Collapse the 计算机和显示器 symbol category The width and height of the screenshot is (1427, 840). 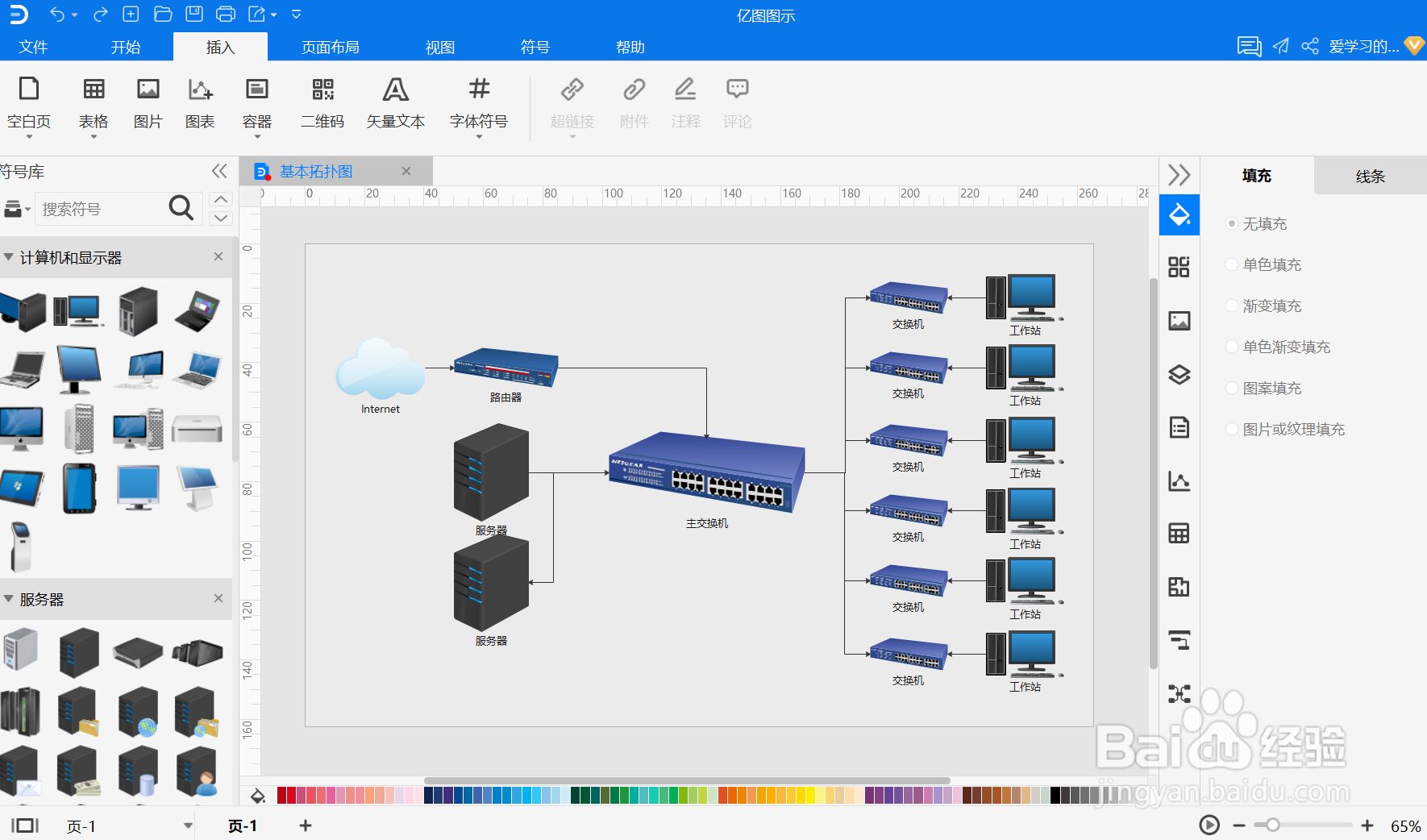9,257
